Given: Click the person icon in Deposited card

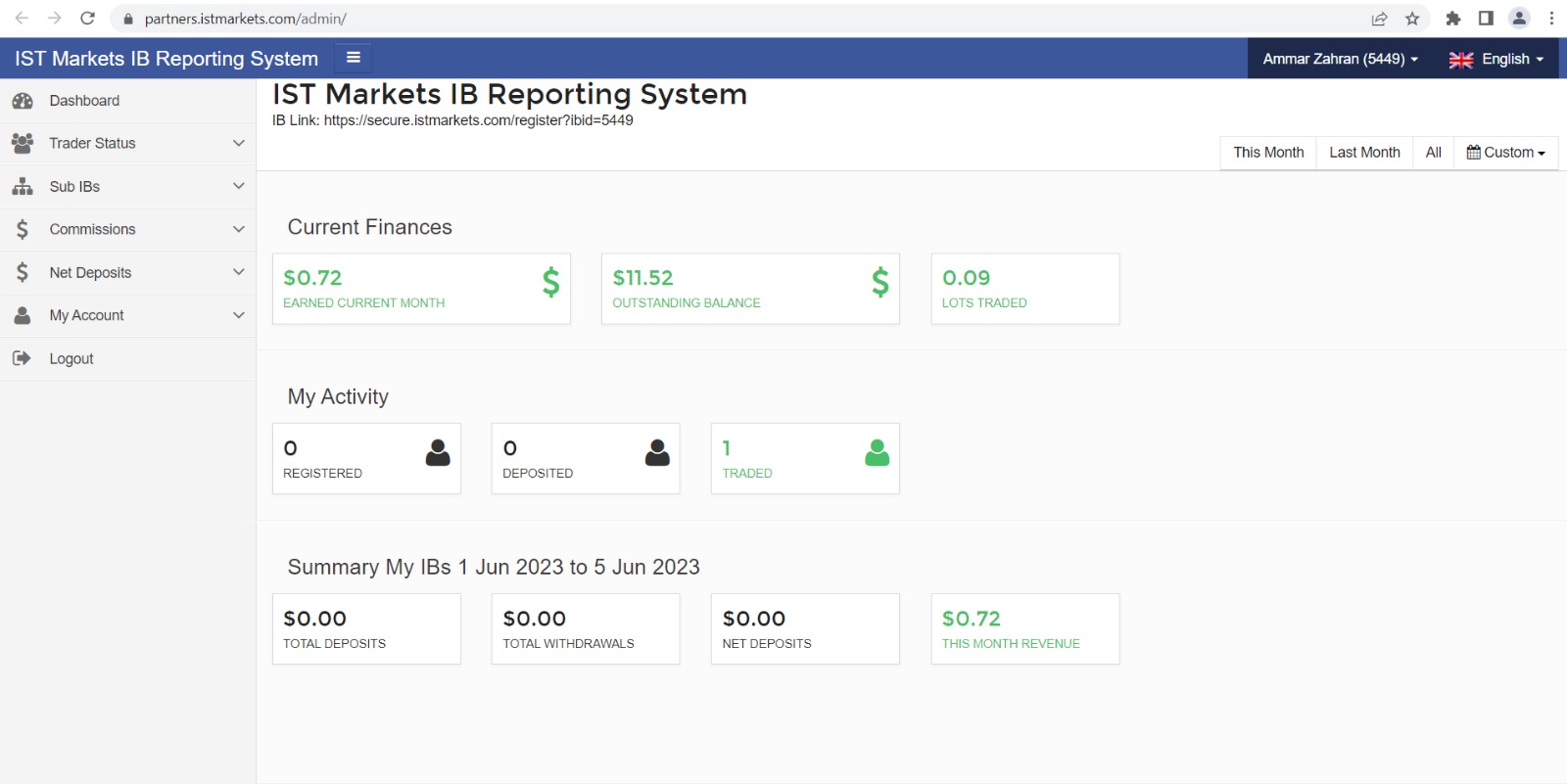Looking at the screenshot, I should [x=658, y=452].
